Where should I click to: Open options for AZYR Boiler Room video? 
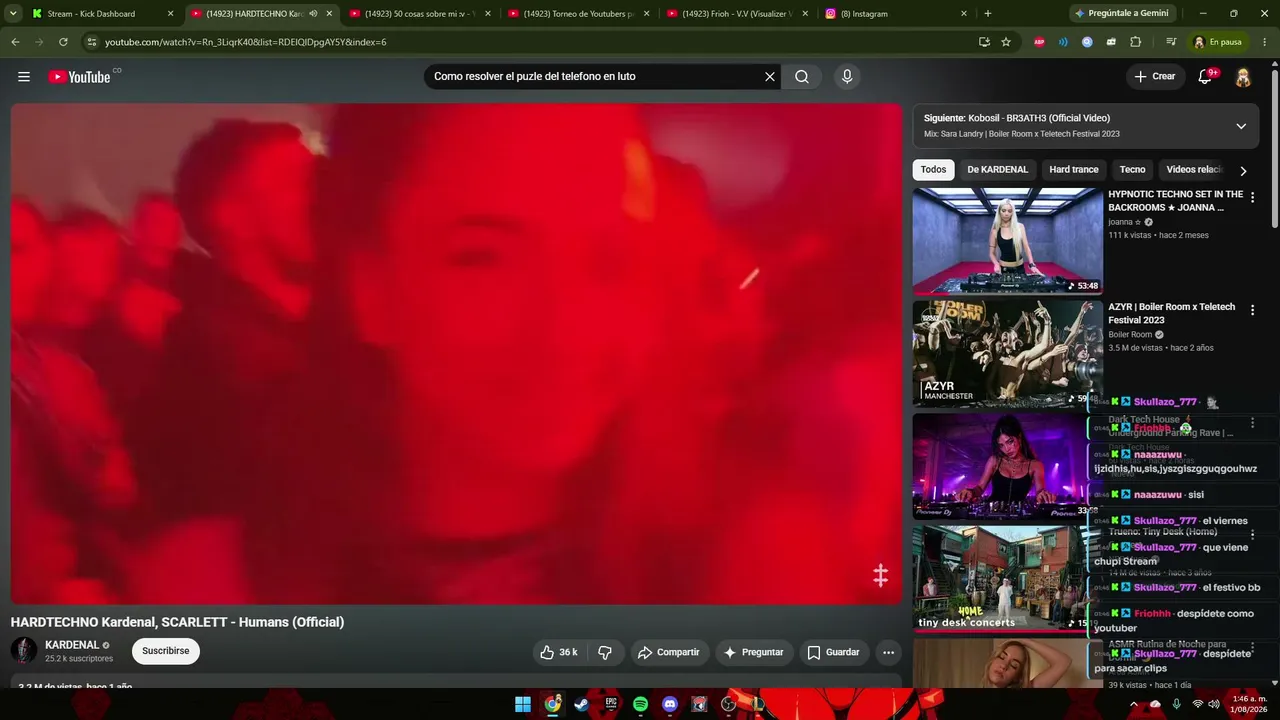click(1252, 311)
